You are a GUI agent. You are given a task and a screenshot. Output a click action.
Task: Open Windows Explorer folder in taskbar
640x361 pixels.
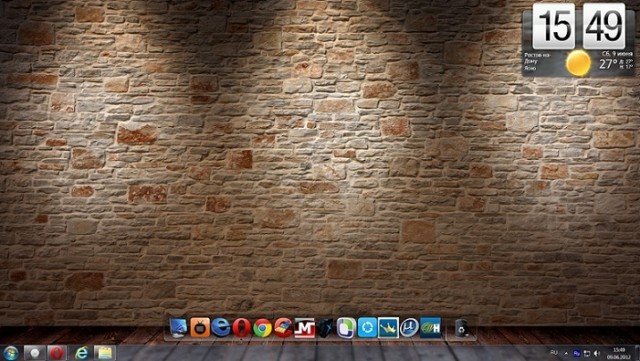point(104,353)
